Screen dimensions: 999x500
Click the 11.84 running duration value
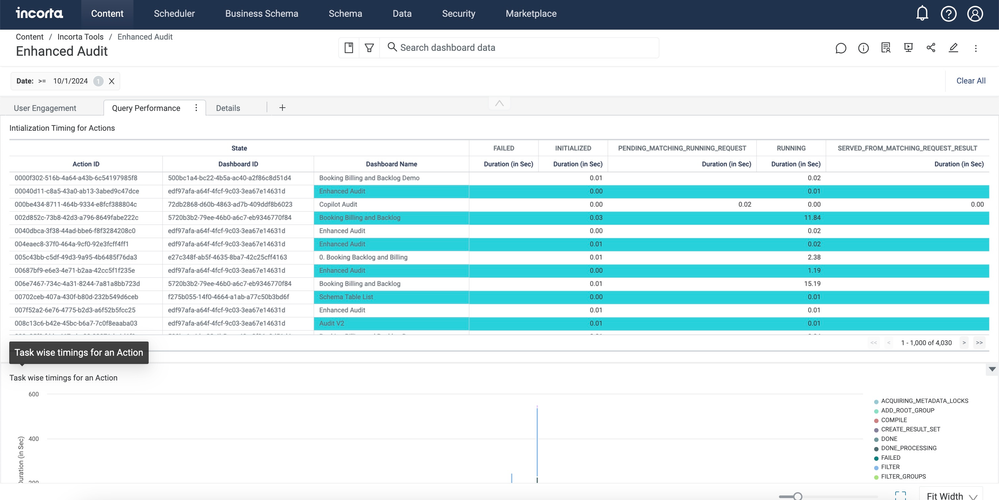click(812, 218)
